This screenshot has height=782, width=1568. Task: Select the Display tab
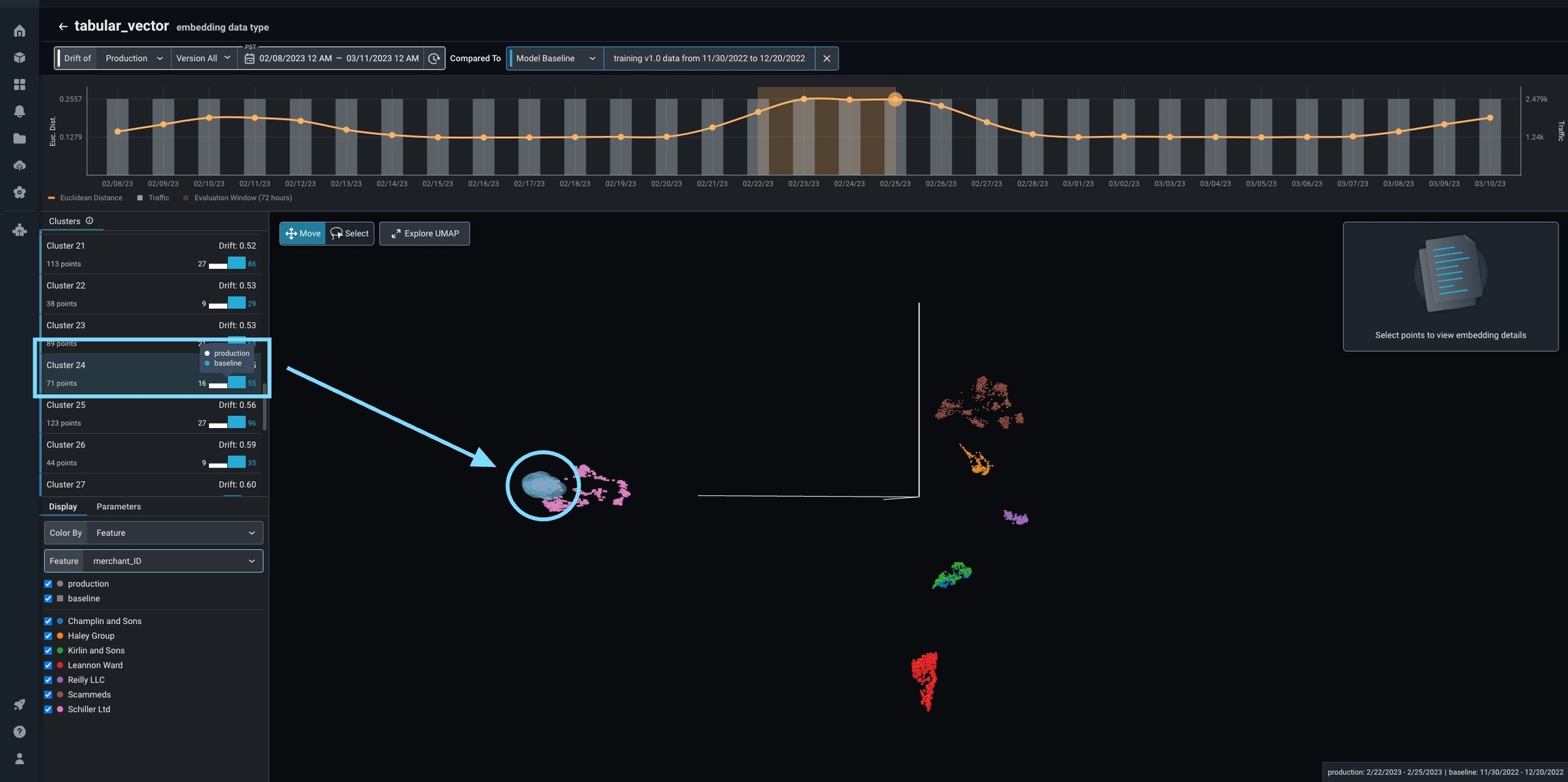pyautogui.click(x=63, y=507)
